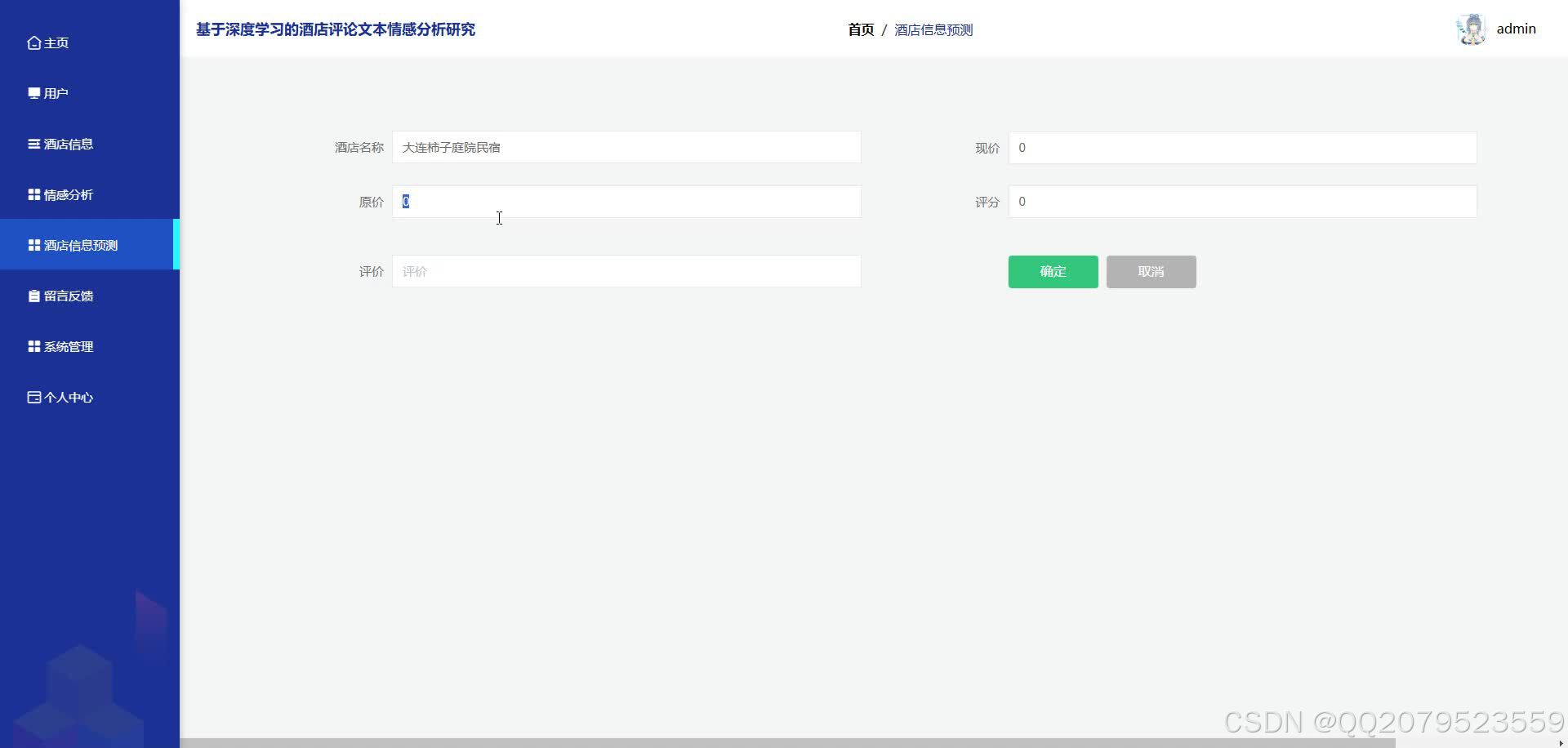Click the home icon beside 主页
The height and width of the screenshot is (748, 1568).
coord(33,42)
